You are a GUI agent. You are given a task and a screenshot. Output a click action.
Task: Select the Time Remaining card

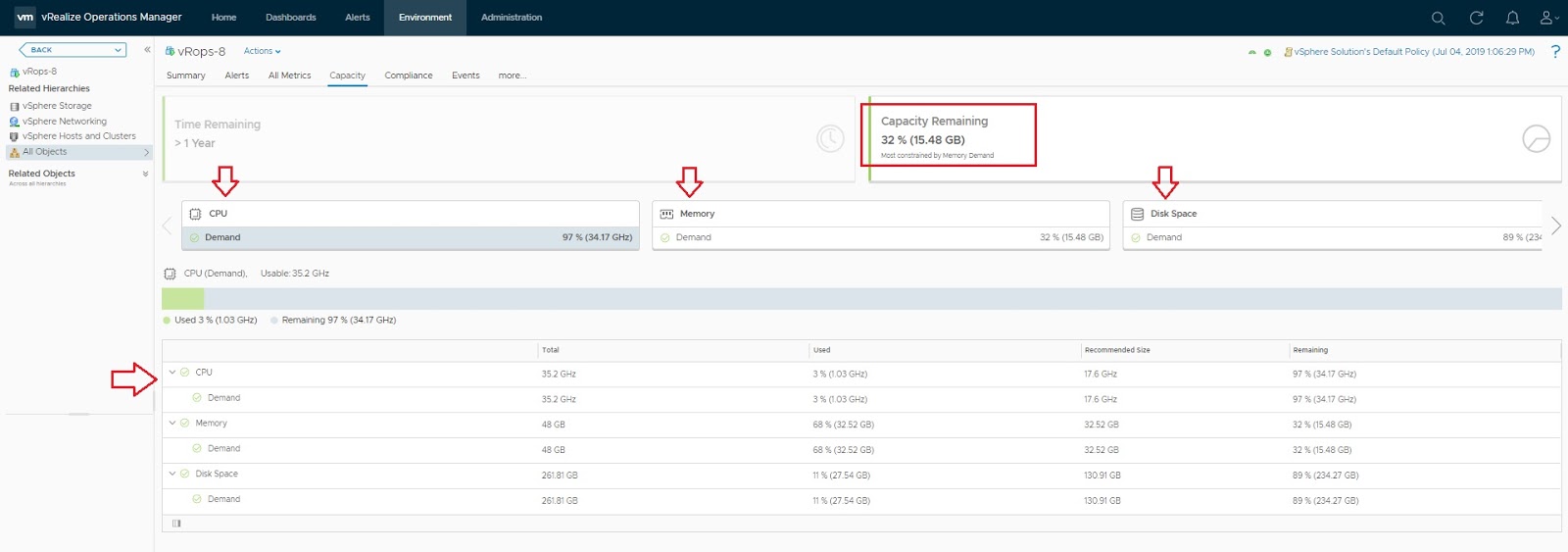coord(509,138)
